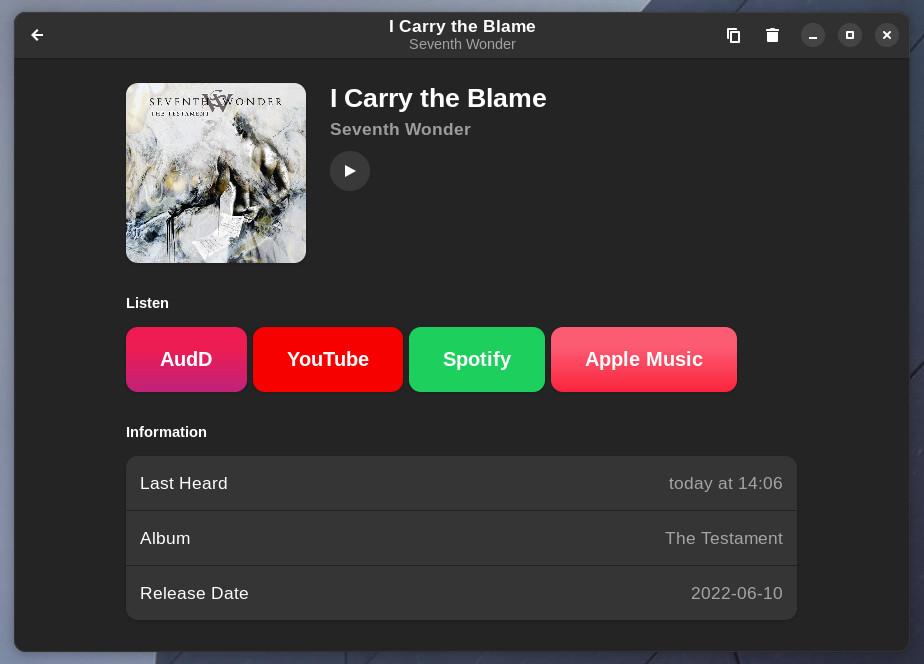Delete this song using the trash icon
924x664 pixels.
[x=772, y=35]
